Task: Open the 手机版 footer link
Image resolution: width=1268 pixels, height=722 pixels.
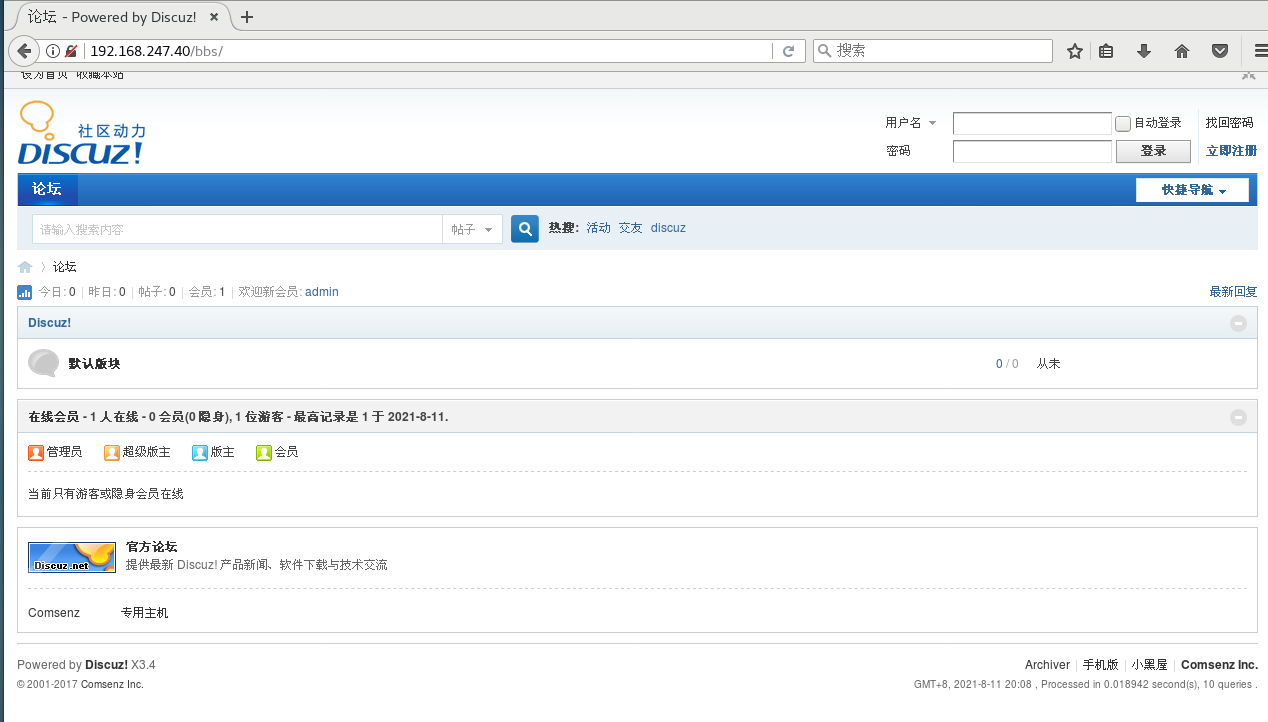Action: click(1101, 665)
